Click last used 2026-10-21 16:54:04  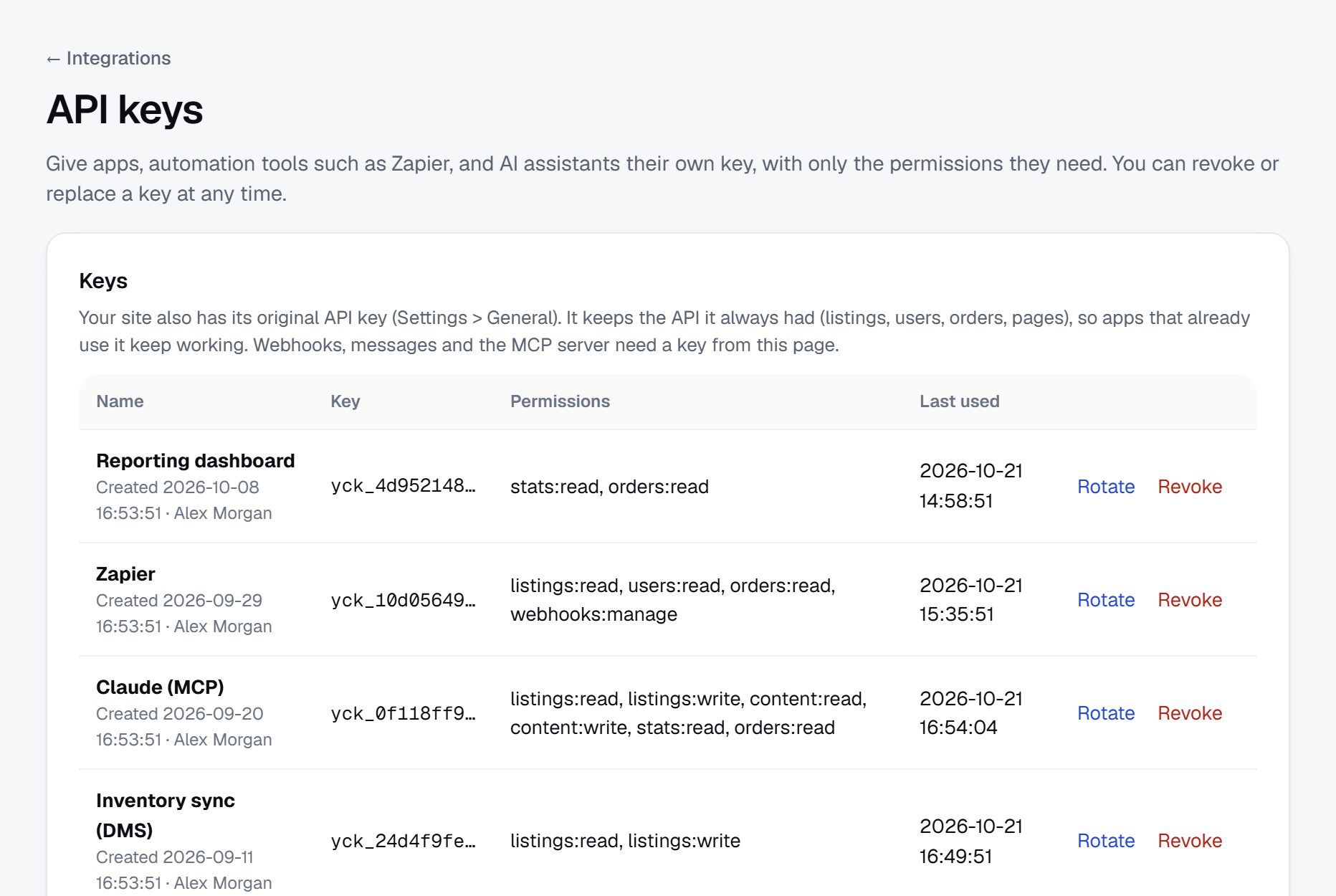point(971,712)
